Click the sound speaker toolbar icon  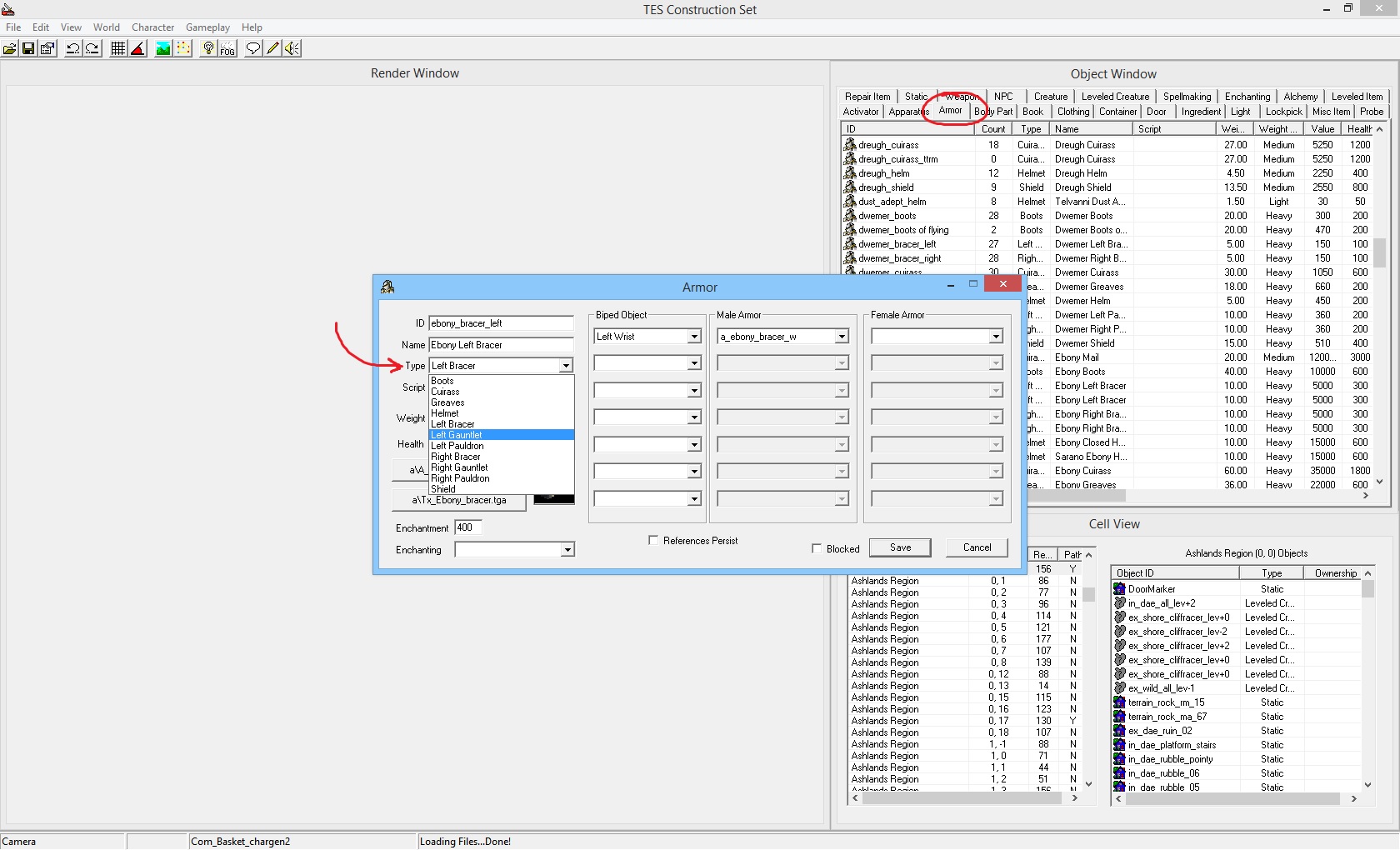click(x=292, y=48)
